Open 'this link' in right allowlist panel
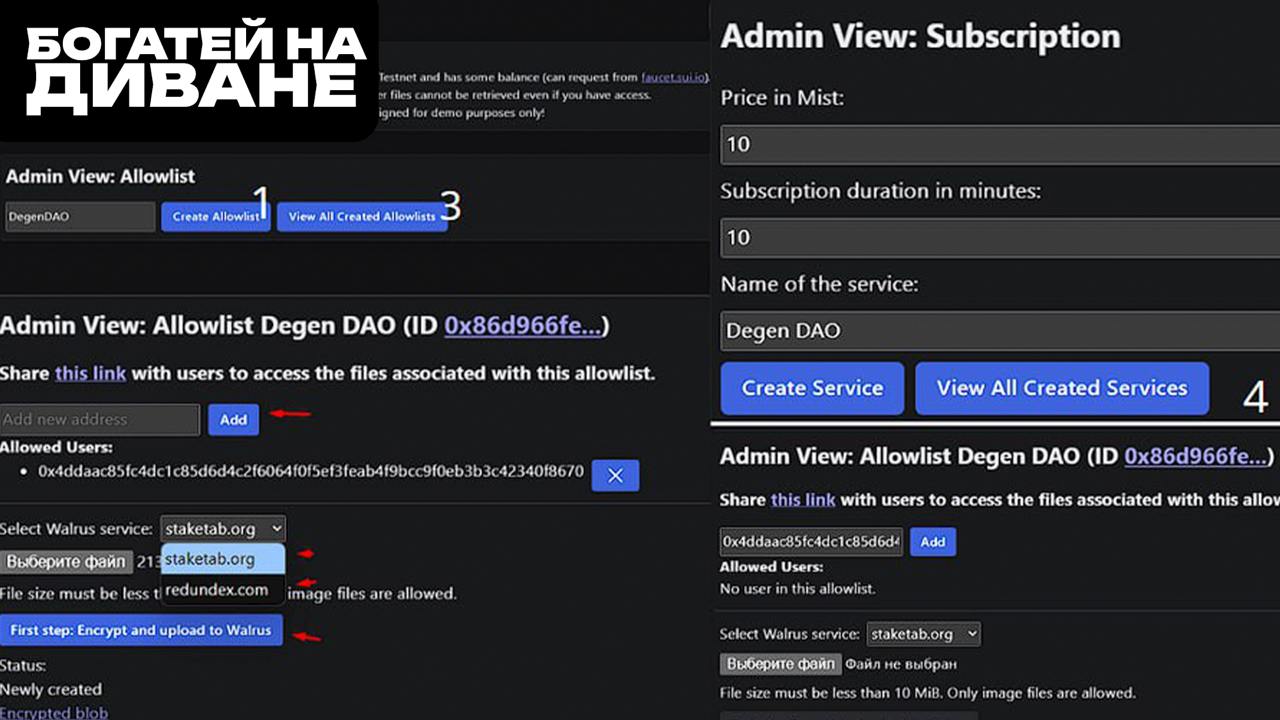This screenshot has height=720, width=1280. (x=803, y=499)
